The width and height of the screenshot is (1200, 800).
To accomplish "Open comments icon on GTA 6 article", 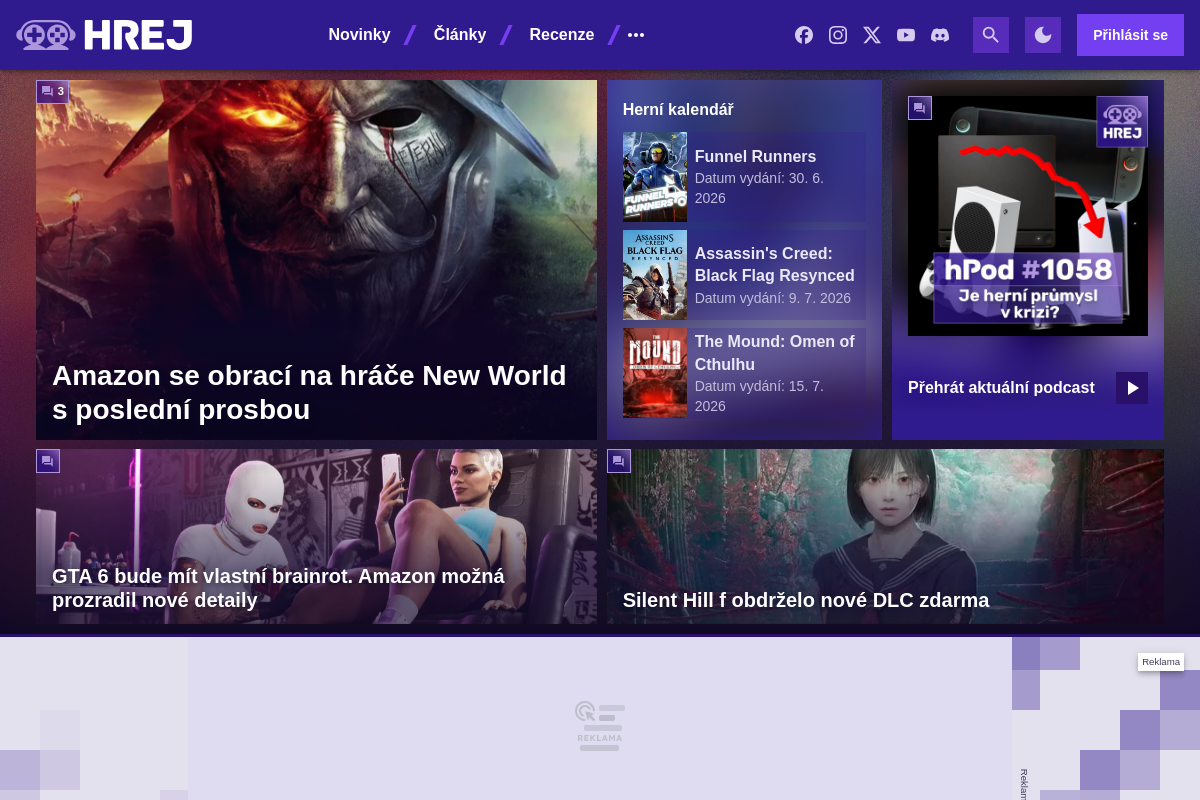I will pos(48,461).
